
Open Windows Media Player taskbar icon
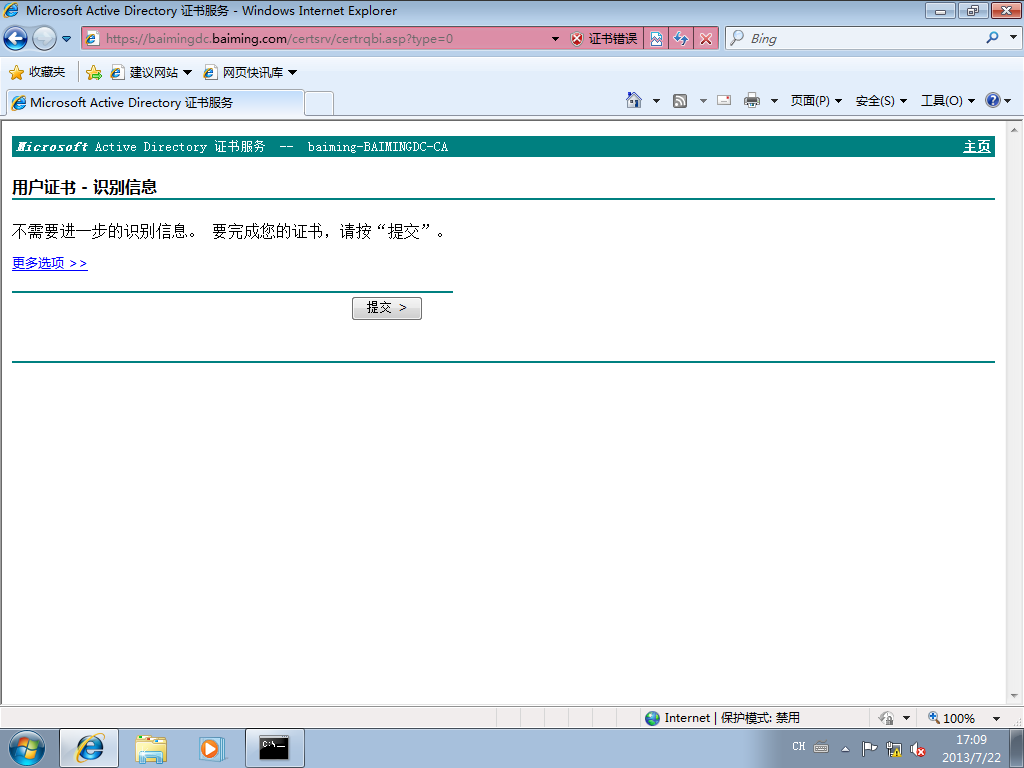[212, 748]
